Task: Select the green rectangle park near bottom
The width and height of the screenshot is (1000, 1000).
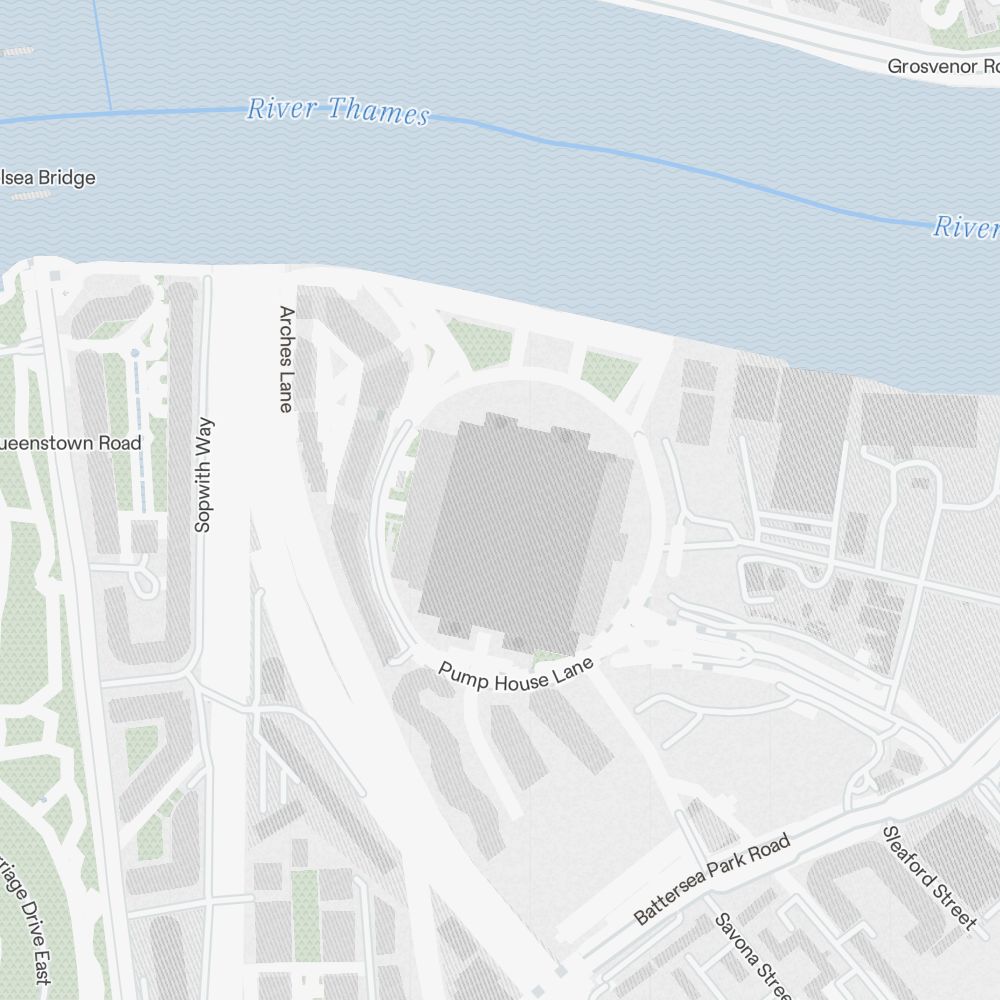Action: pyautogui.click(x=305, y=915)
